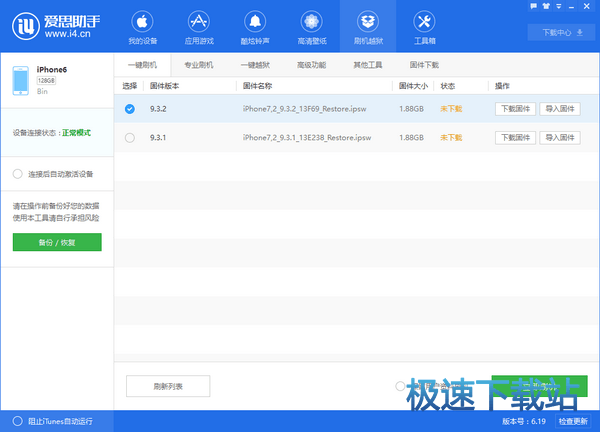This screenshot has width=600, height=432.
Task: Click the 状态 column header
Action: pos(448,86)
